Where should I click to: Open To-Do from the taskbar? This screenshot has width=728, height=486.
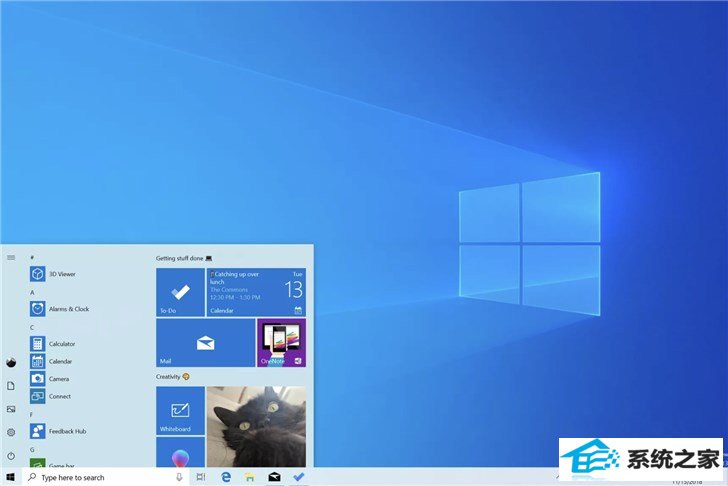(299, 477)
